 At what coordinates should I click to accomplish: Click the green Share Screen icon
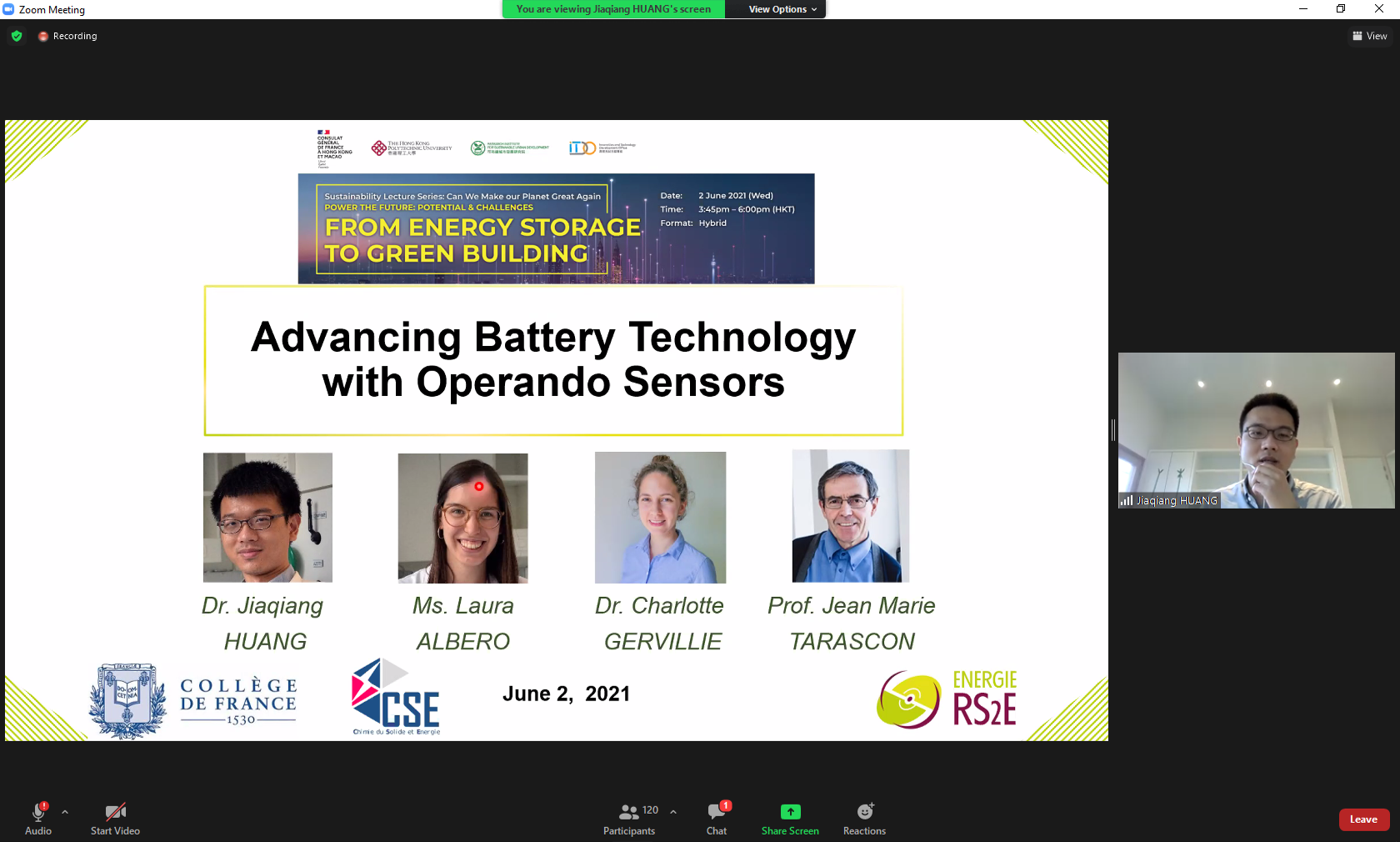pos(790,812)
